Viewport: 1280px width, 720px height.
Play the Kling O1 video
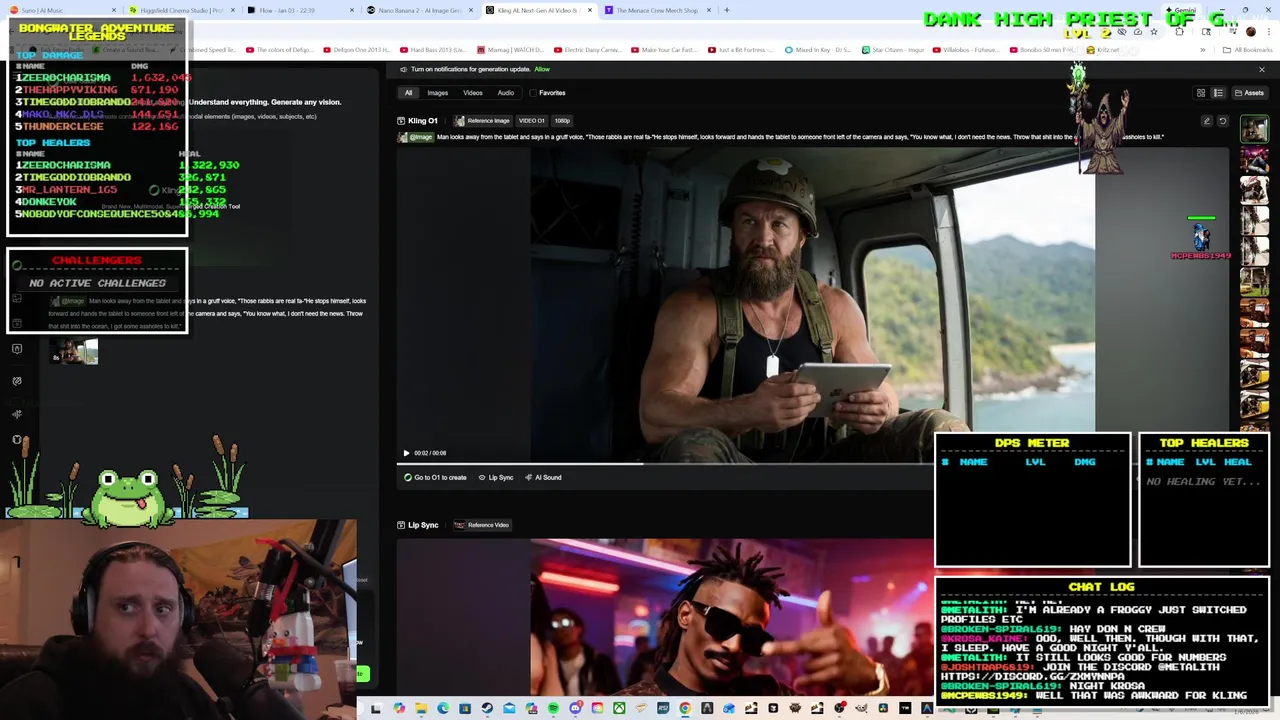click(x=406, y=453)
